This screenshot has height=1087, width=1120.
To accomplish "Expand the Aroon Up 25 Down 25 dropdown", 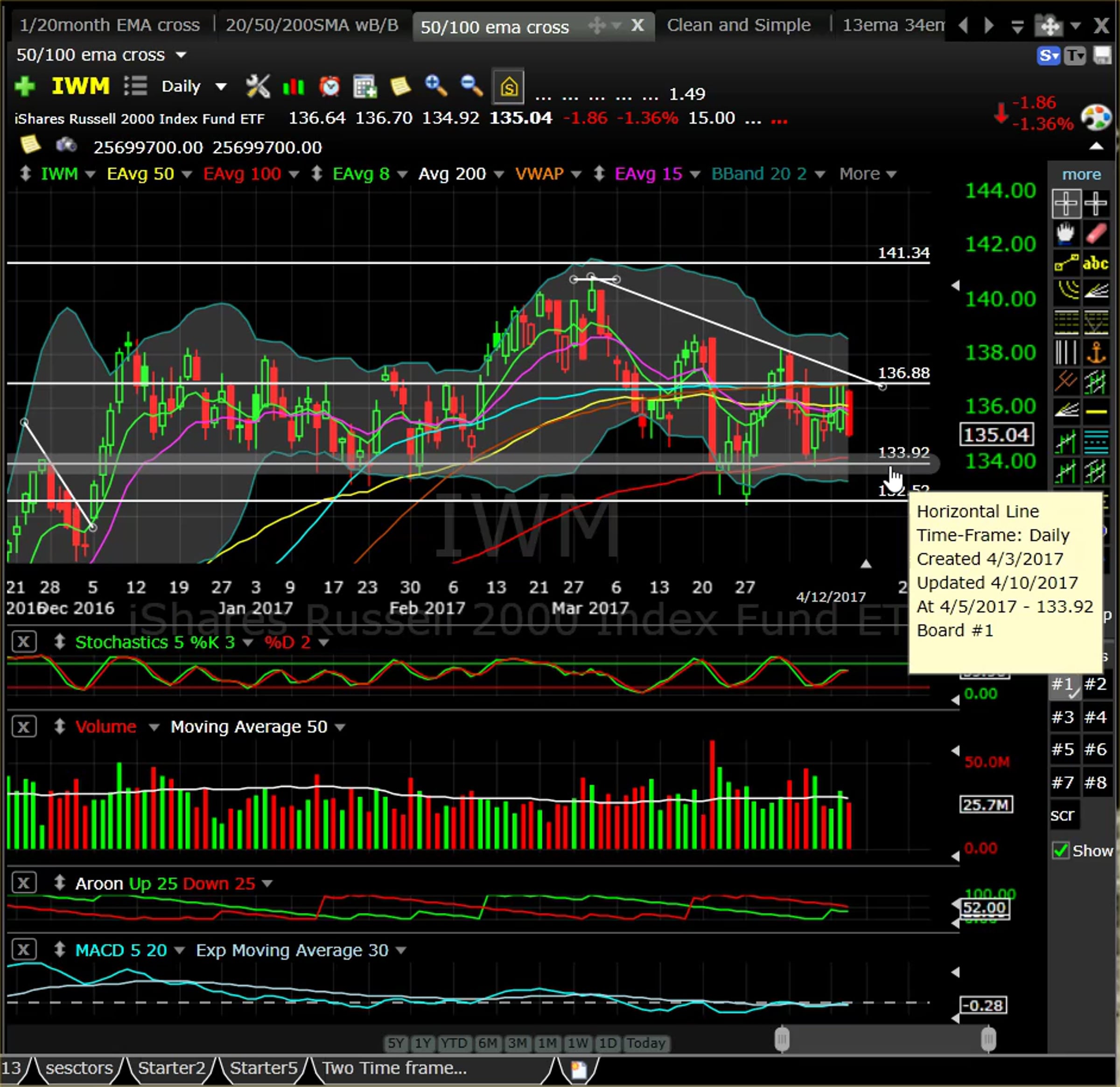I will pos(267,884).
